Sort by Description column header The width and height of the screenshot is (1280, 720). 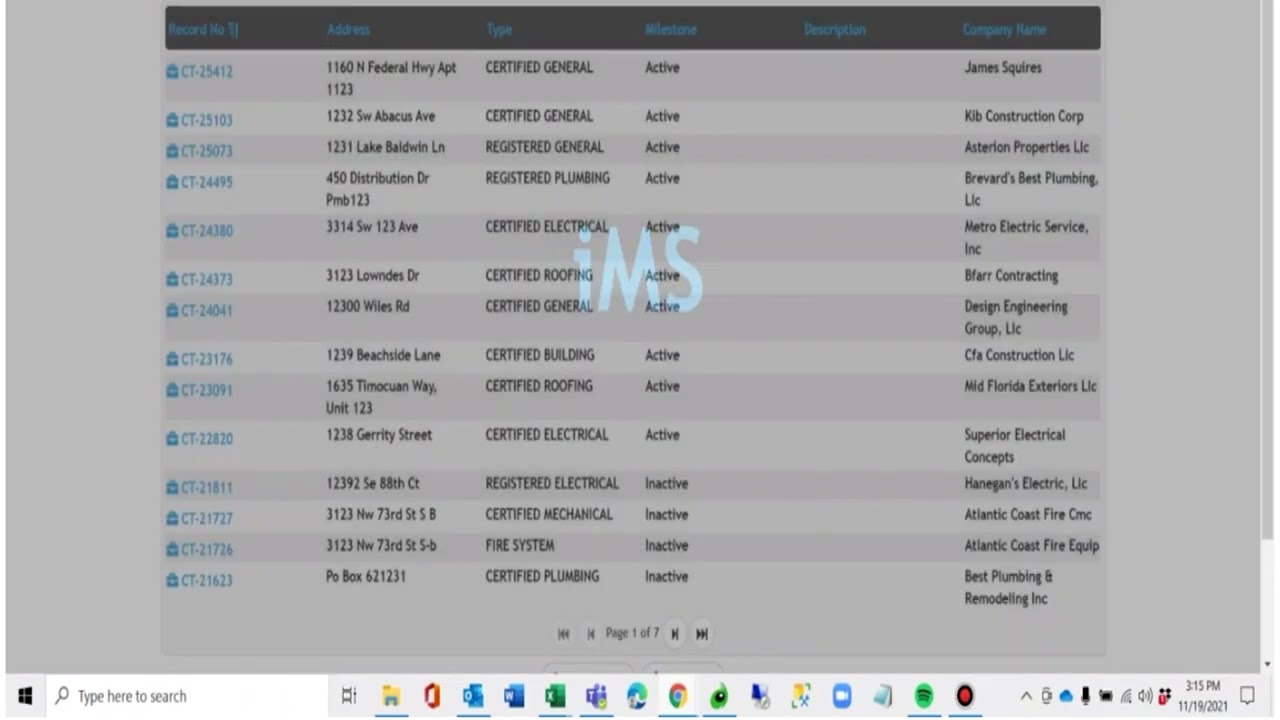coord(835,30)
